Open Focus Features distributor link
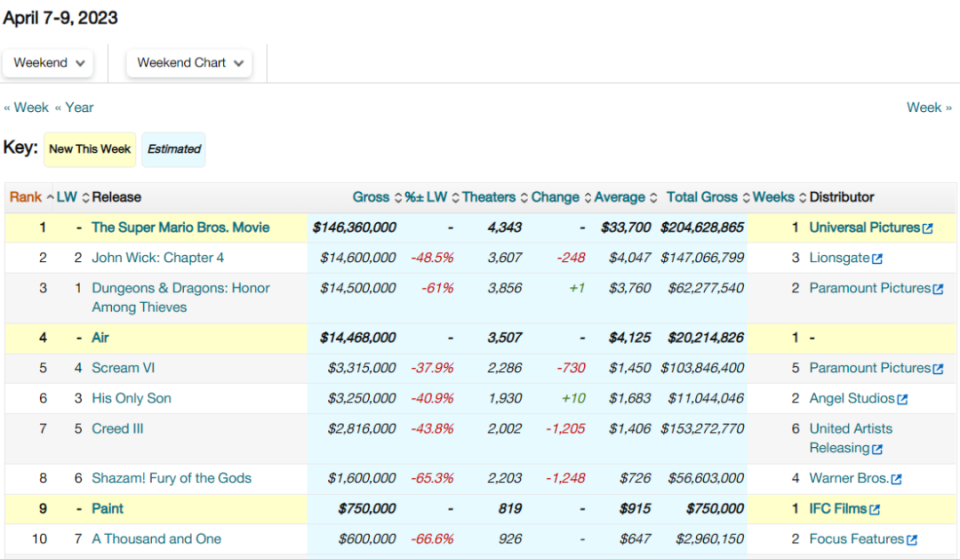 [857, 539]
